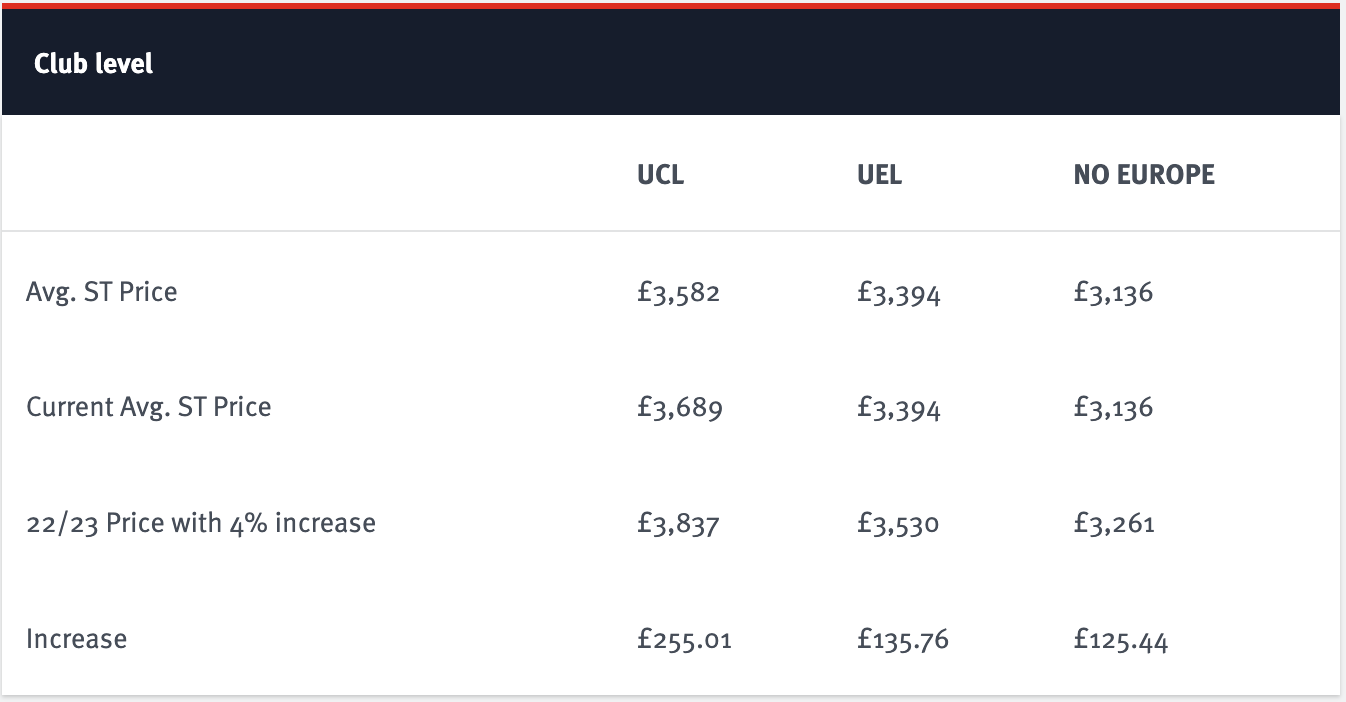
Task: Select the UCL 22/23 price £3,837
Action: tap(678, 524)
